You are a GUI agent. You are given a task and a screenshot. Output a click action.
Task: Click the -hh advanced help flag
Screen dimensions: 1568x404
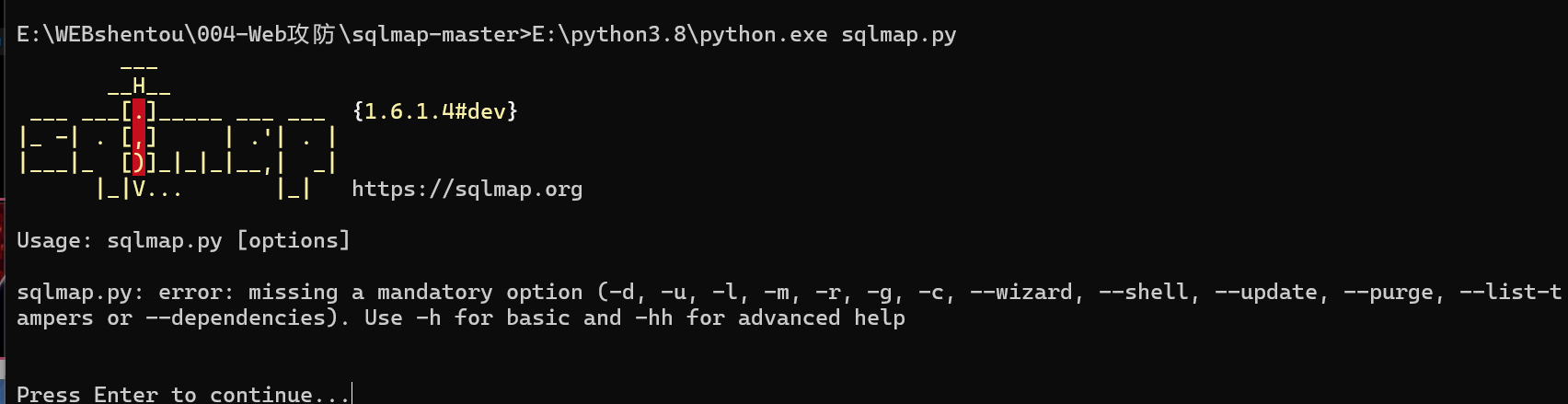654,318
